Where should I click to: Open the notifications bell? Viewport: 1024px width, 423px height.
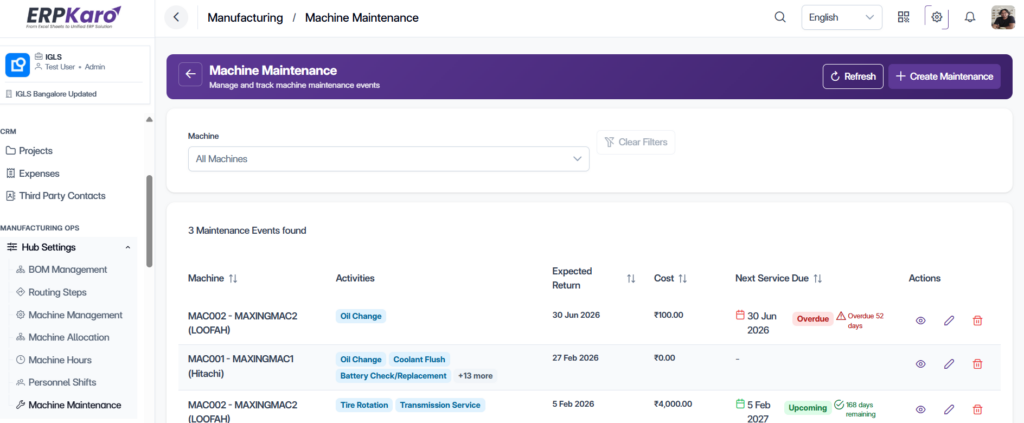(x=970, y=18)
